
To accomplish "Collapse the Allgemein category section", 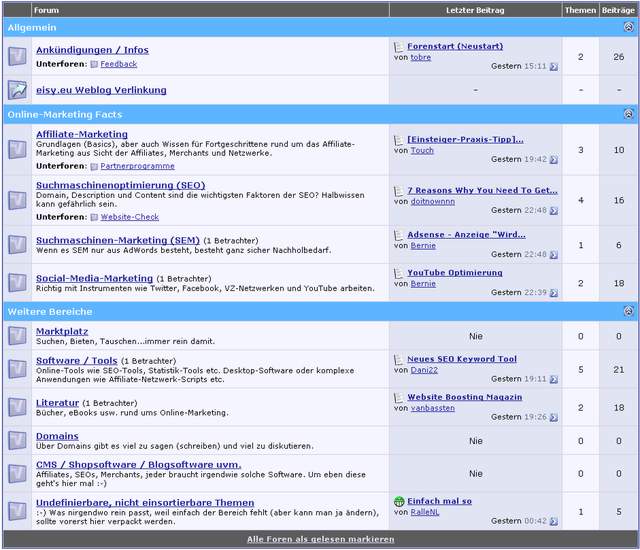I will click(x=629, y=27).
